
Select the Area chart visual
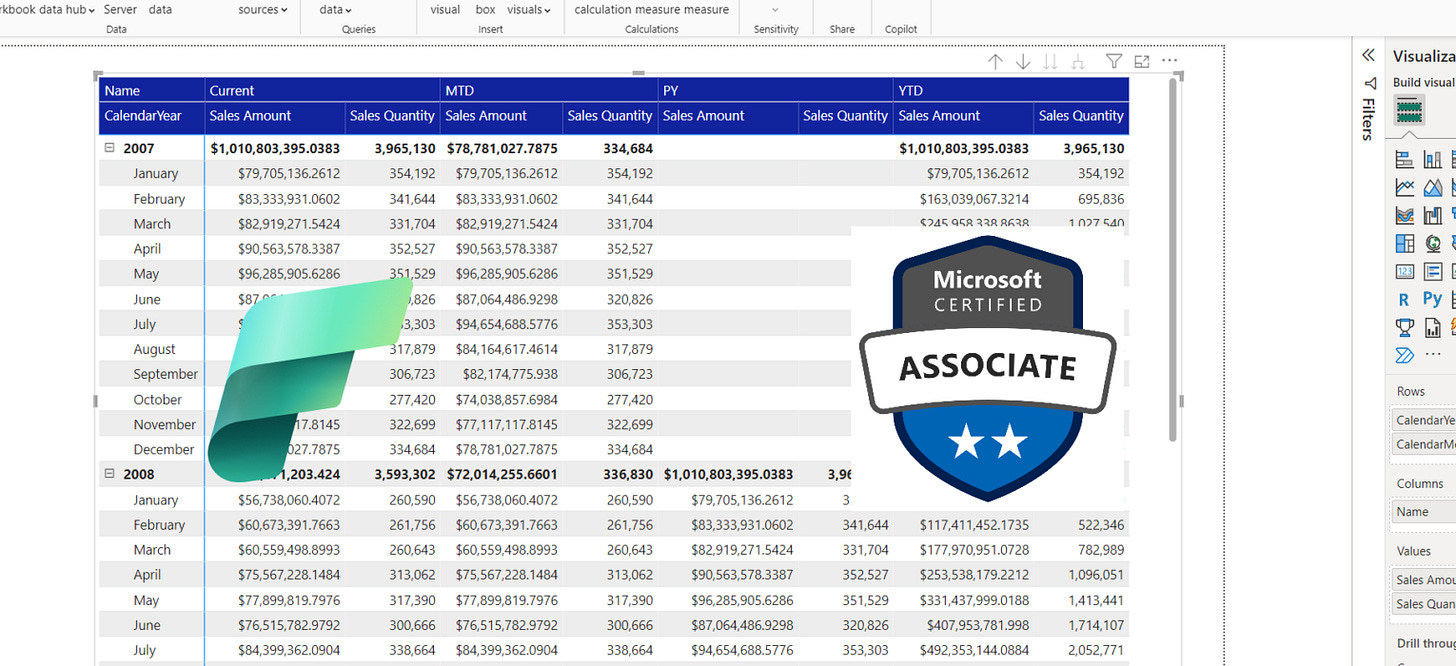click(1433, 187)
